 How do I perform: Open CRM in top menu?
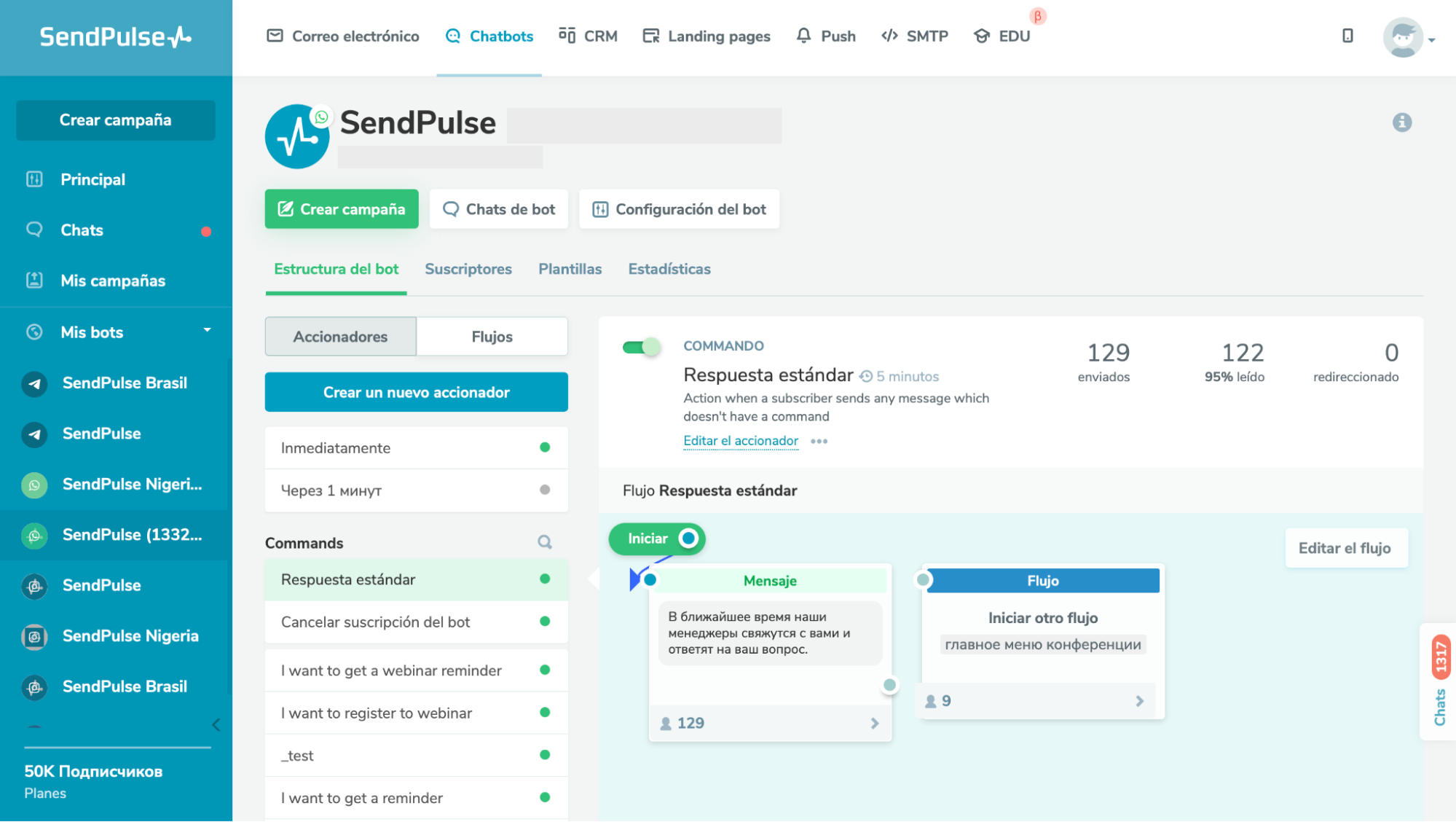tap(588, 36)
